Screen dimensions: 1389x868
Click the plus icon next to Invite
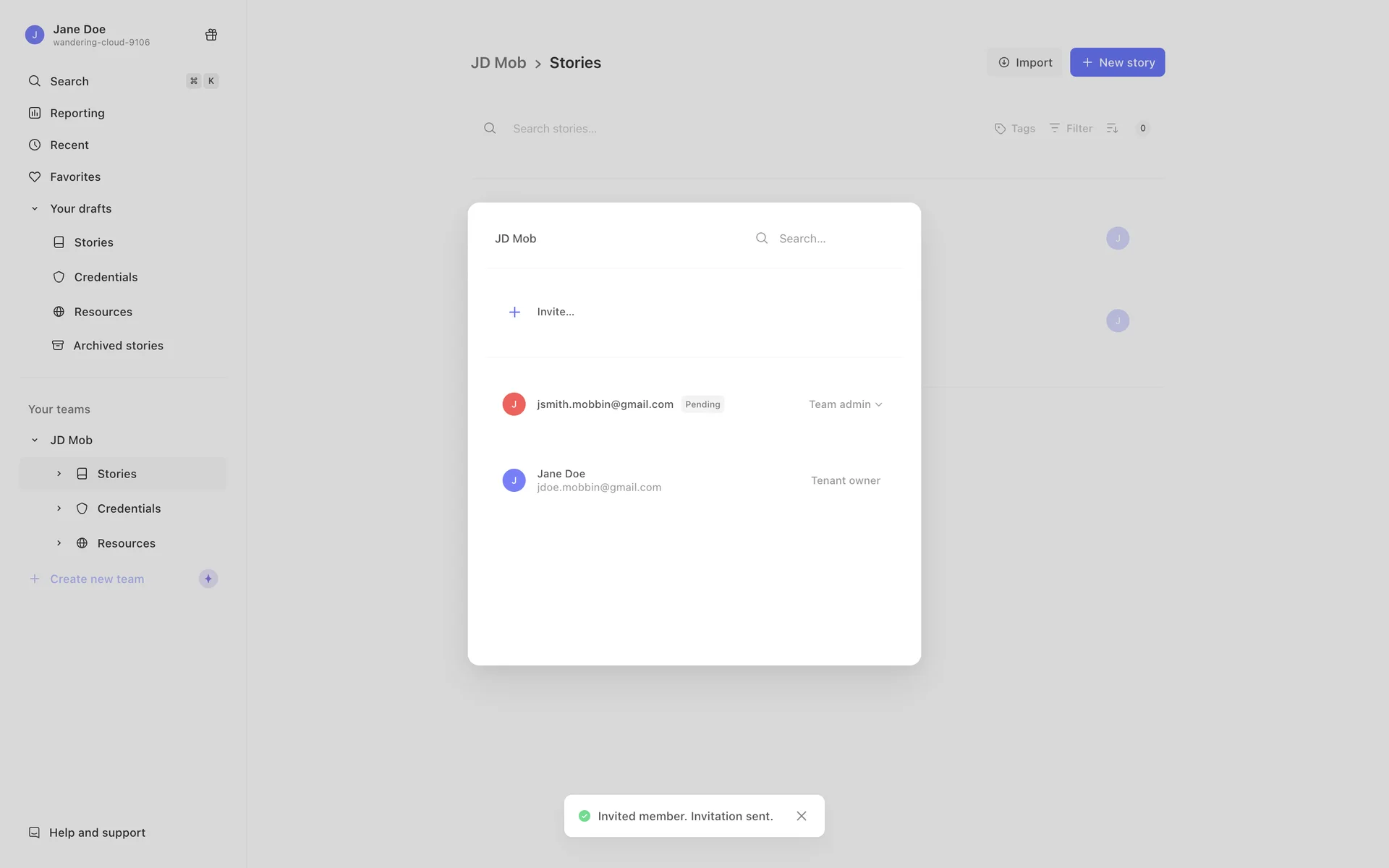514,312
